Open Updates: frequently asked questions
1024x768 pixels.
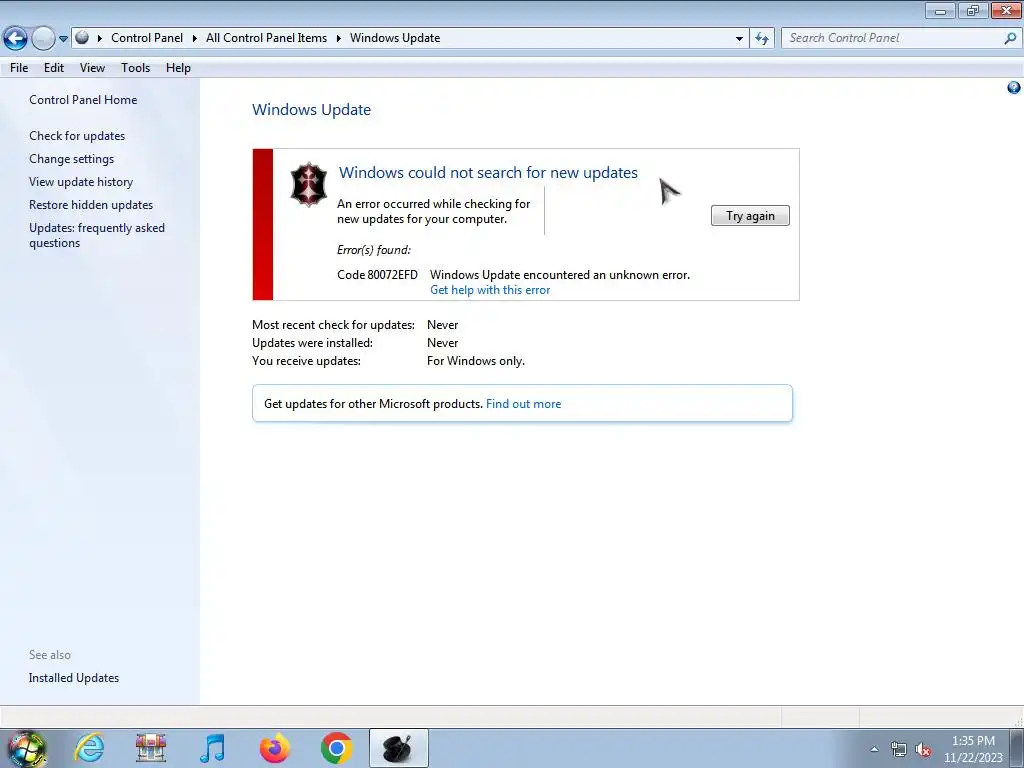click(97, 235)
